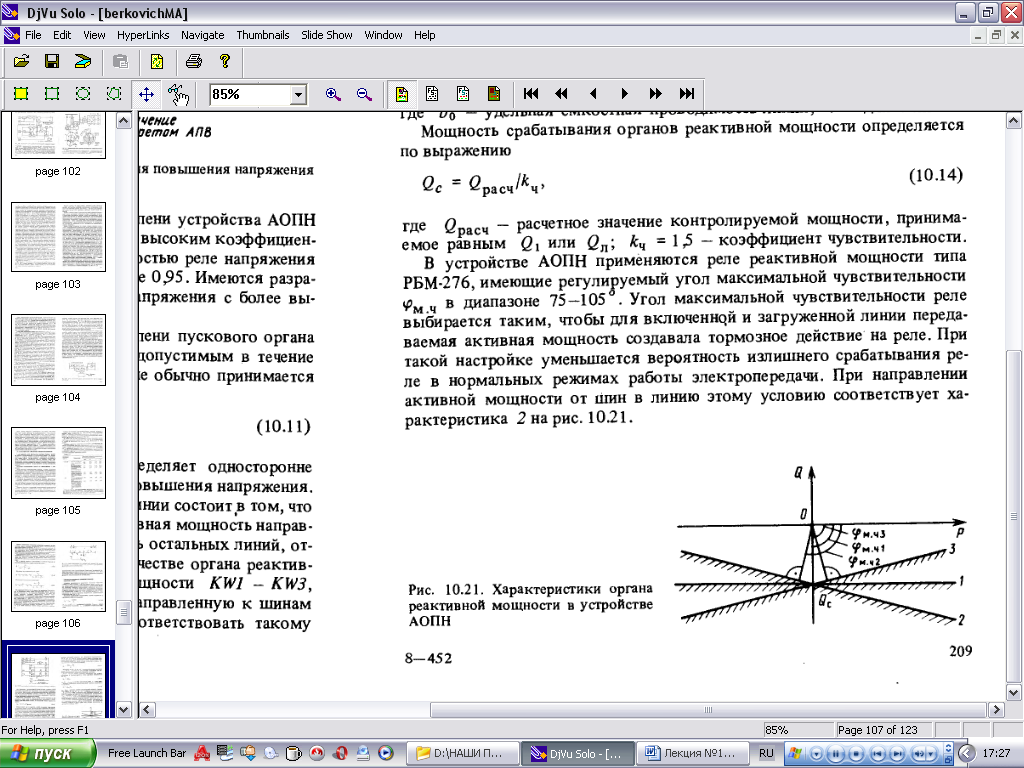
Task: Click the Zoom Out magnifier icon
Action: click(364, 94)
